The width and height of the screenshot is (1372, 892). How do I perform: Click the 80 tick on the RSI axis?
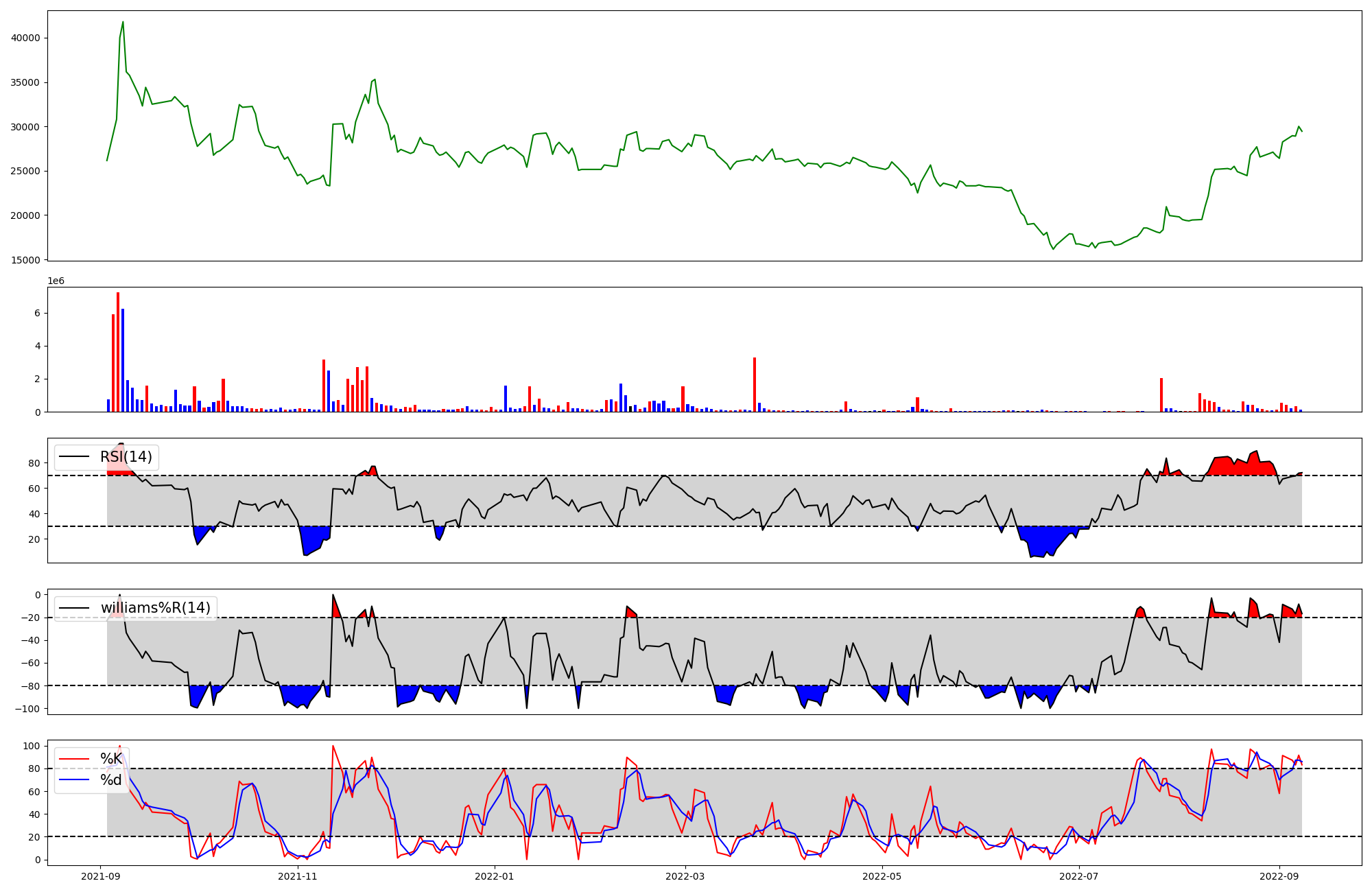click(34, 463)
